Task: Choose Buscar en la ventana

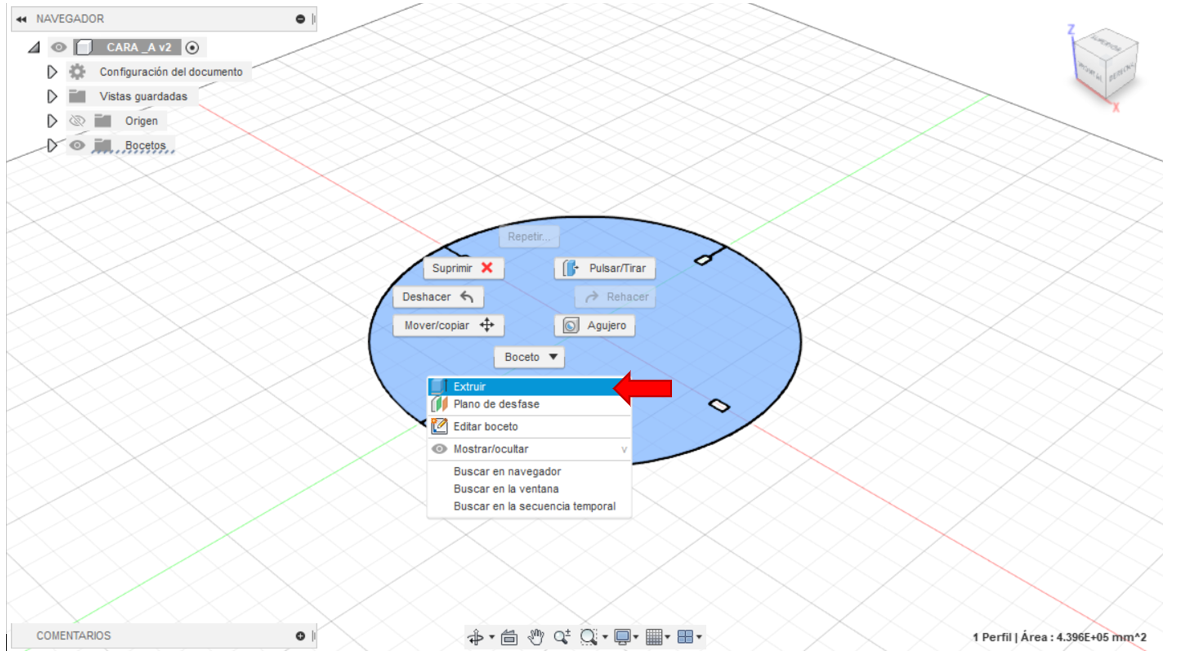Action: click(529, 489)
